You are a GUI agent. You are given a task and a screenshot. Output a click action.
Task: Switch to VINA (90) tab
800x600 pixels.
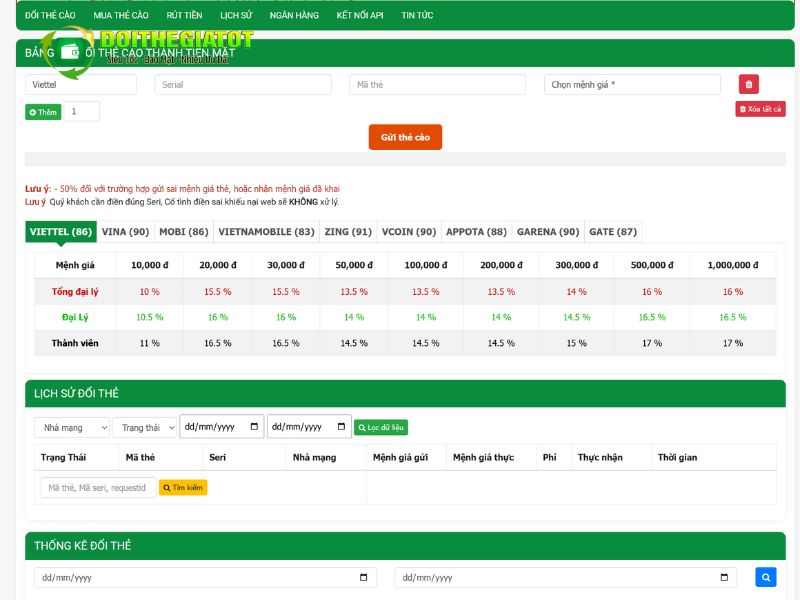coord(126,232)
